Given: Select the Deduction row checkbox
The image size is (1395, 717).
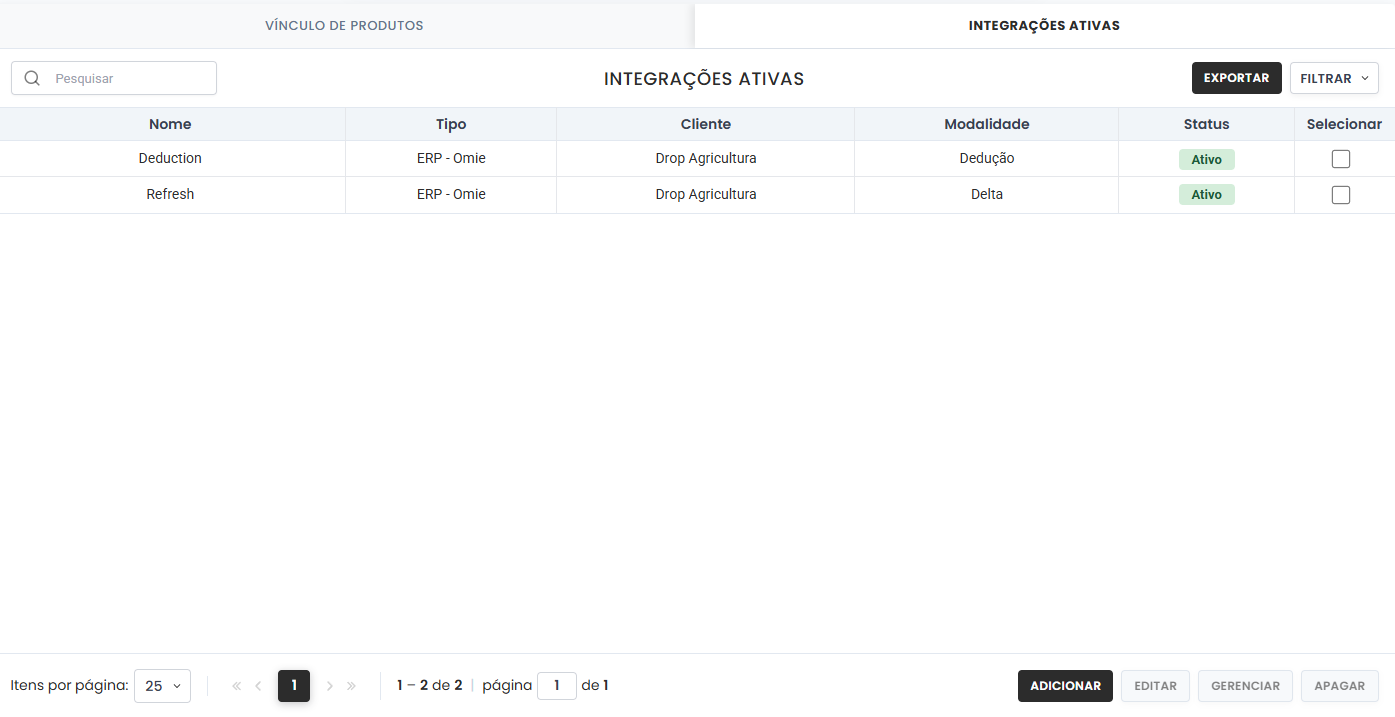Looking at the screenshot, I should coord(1341,159).
